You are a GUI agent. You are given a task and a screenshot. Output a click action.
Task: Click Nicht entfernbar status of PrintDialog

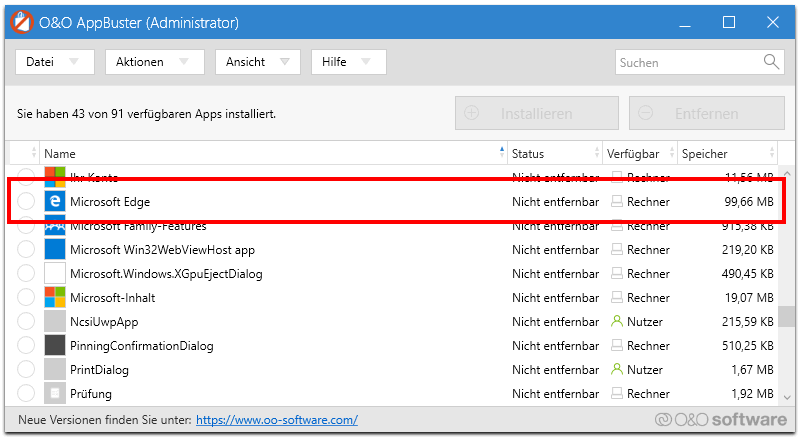555,369
